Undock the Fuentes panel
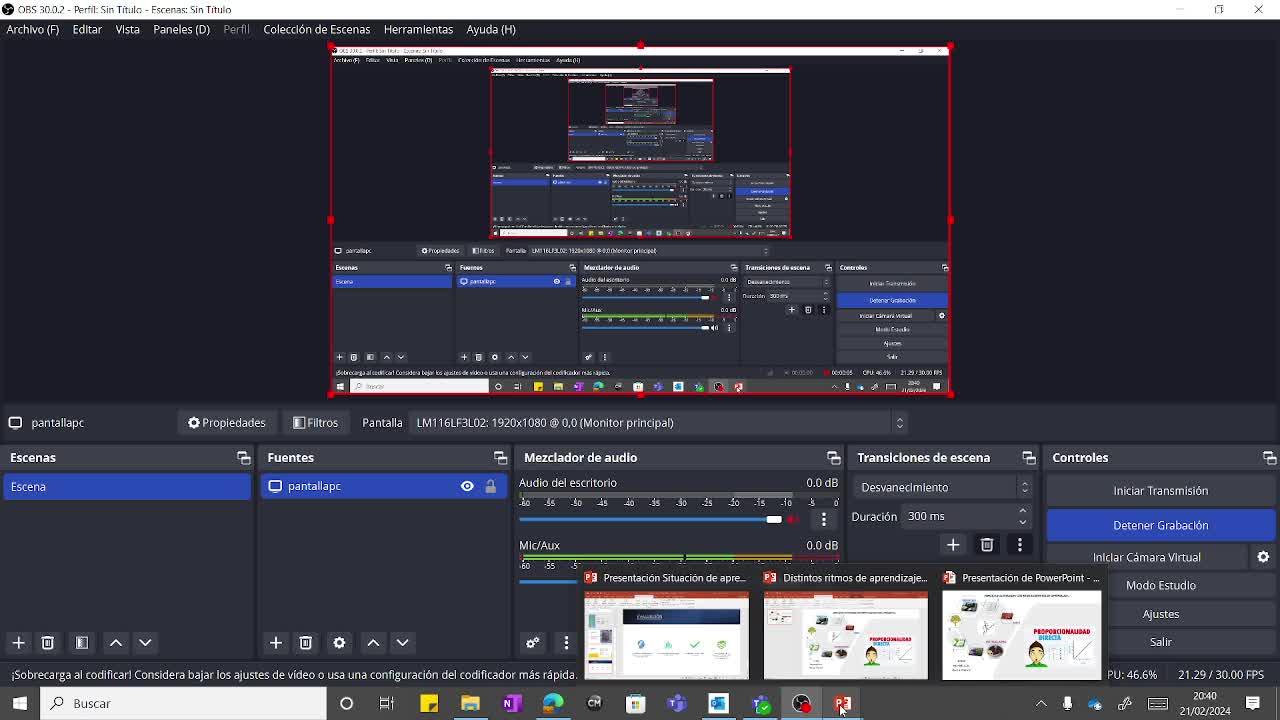Image resolution: width=1280 pixels, height=720 pixels. coord(500,458)
